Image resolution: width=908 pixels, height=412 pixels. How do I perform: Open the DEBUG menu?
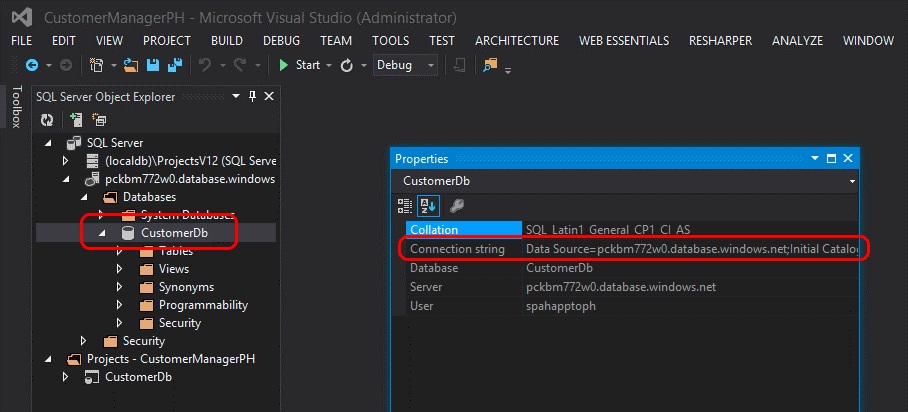coord(281,41)
